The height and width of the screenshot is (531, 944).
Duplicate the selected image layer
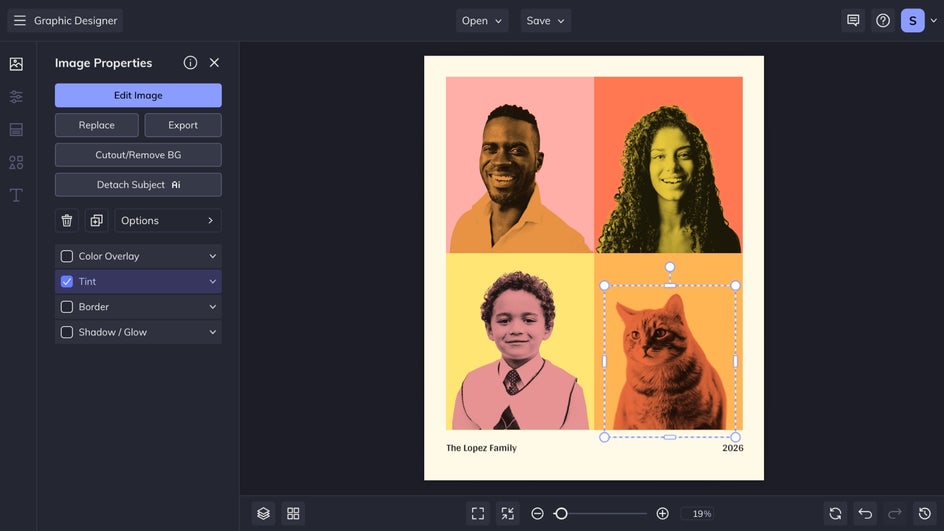pos(96,220)
